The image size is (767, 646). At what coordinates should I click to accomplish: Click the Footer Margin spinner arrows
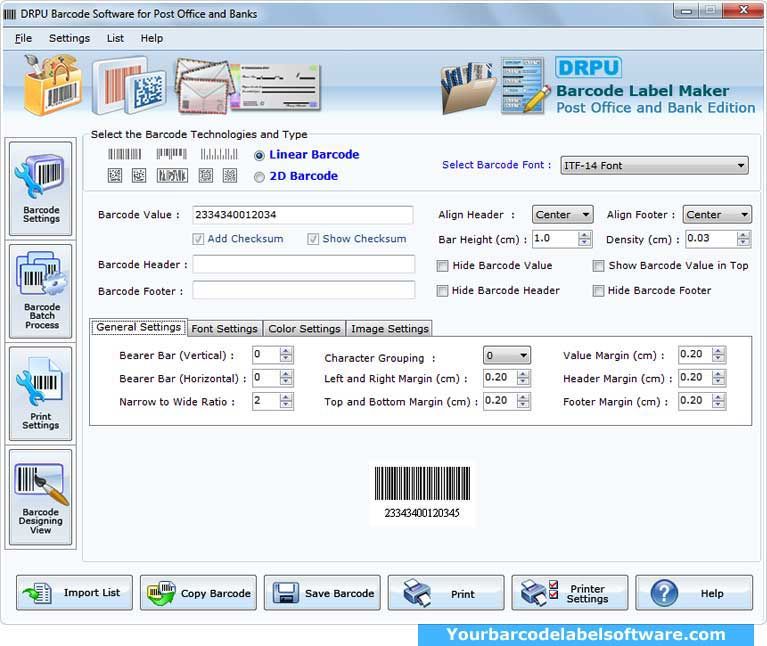tap(718, 401)
